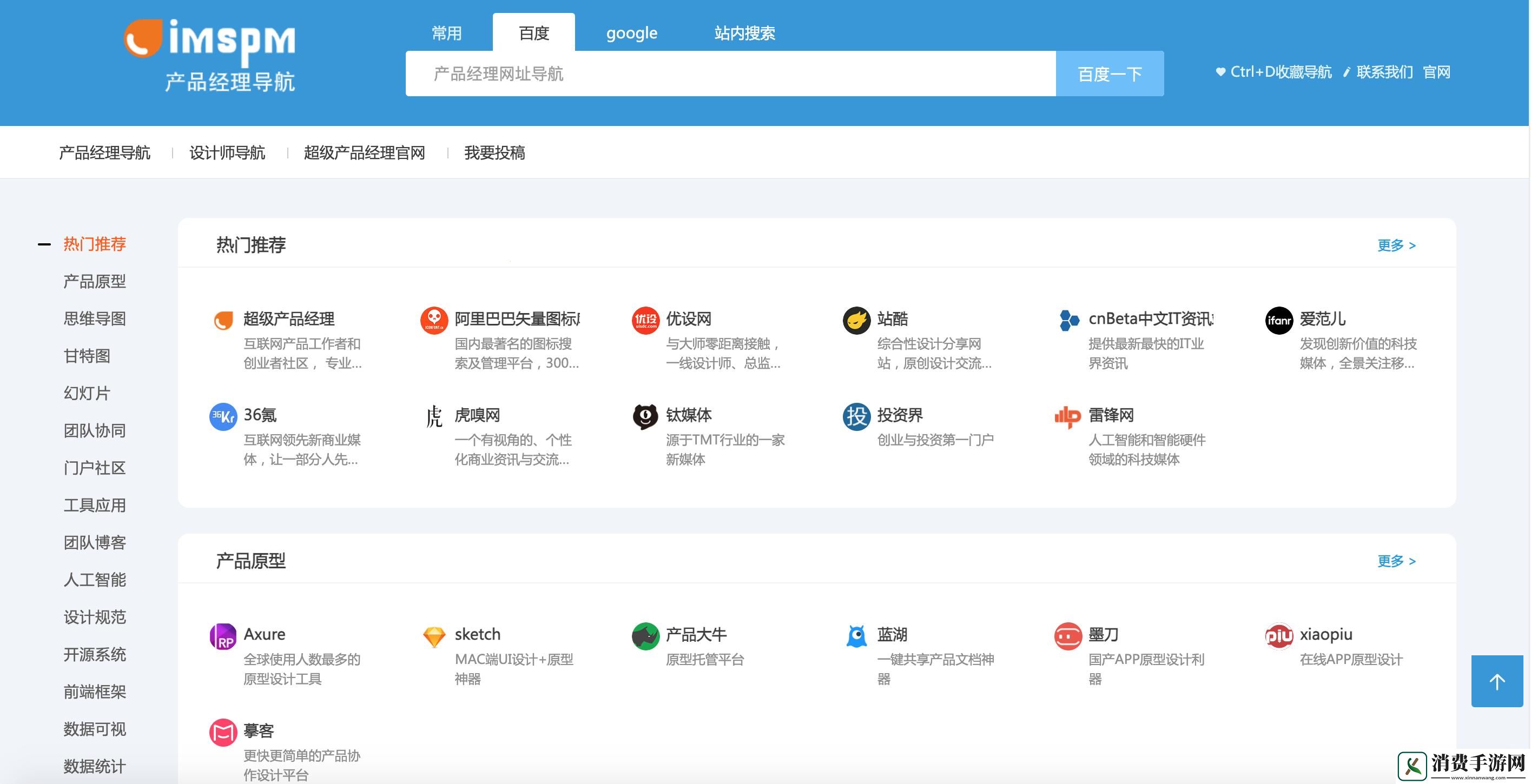The image size is (1531, 784).
Task: Click the 产品大牛 green rhino icon
Action: click(x=645, y=637)
